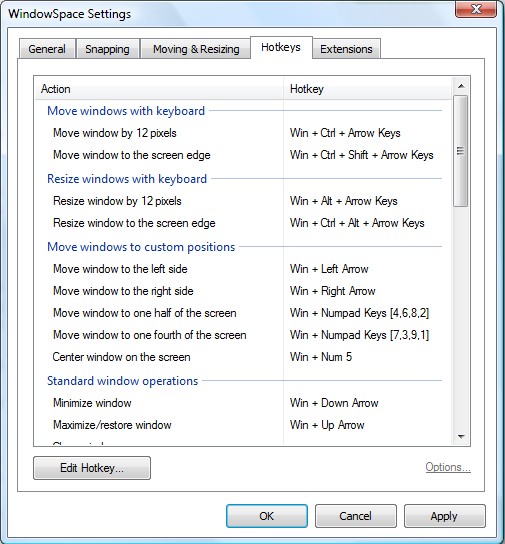
Task: Click 'Move windows with keyboard' group heading
Action: 126,111
